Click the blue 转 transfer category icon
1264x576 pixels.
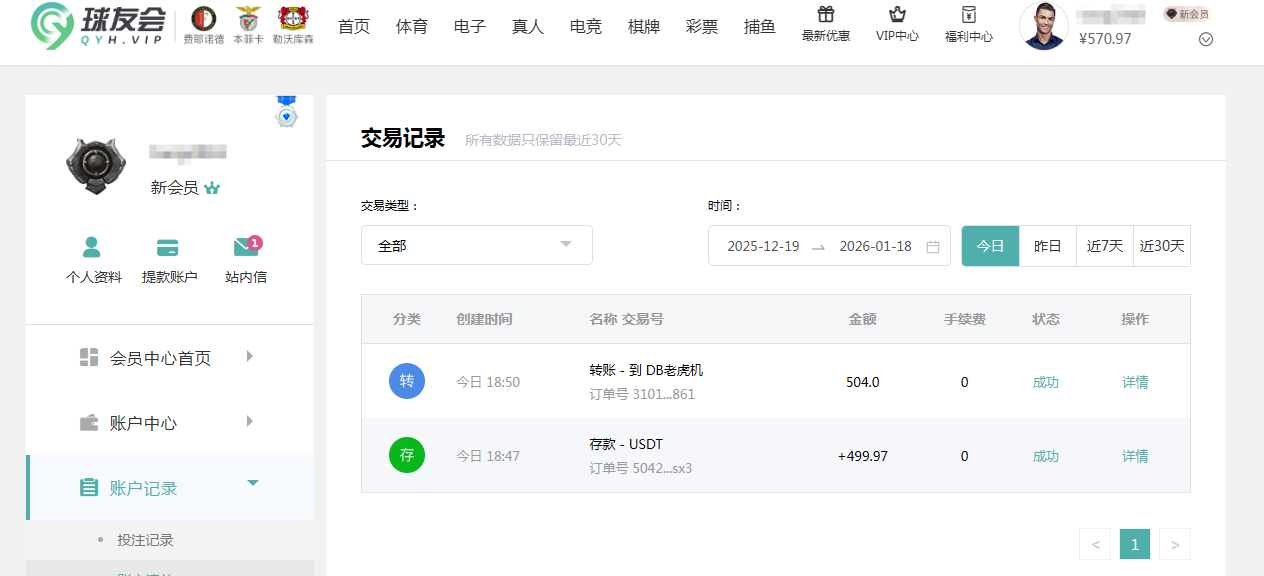click(x=406, y=381)
